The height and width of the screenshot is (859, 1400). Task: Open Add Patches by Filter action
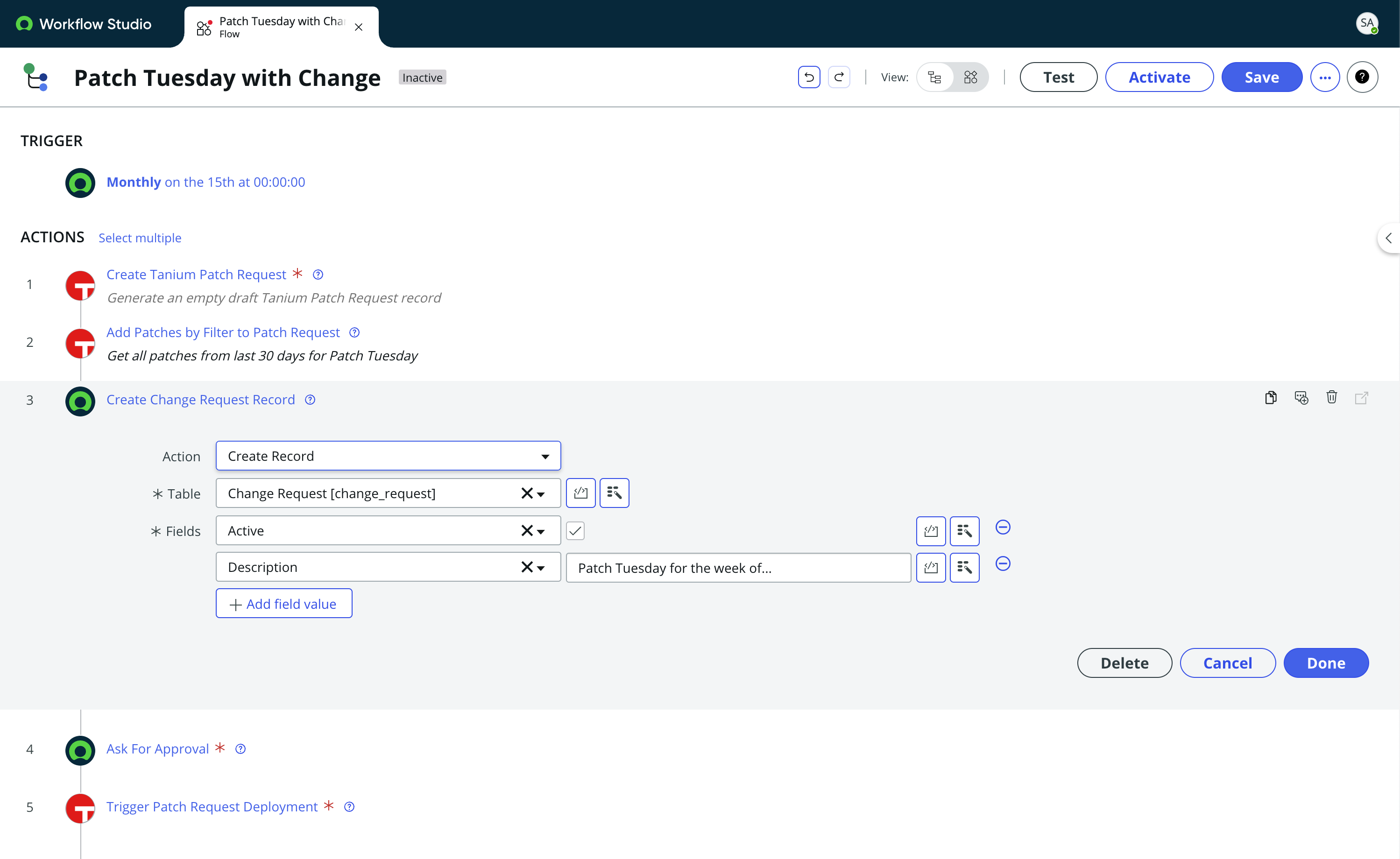tap(223, 332)
